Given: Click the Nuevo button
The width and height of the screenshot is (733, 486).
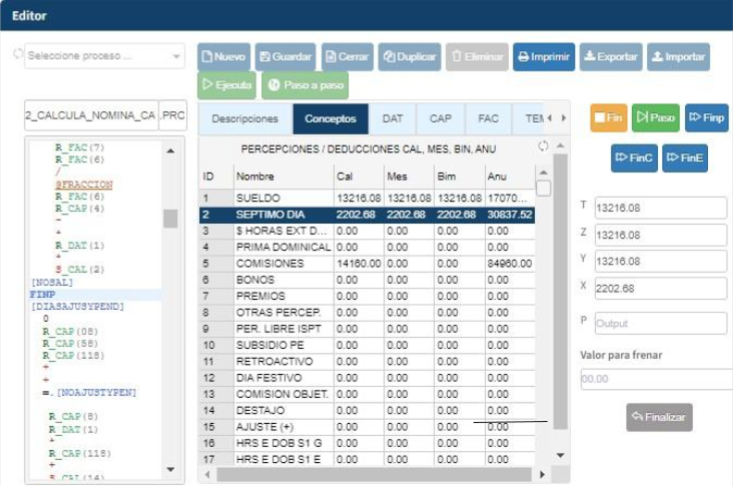Looking at the screenshot, I should click(x=224, y=57).
